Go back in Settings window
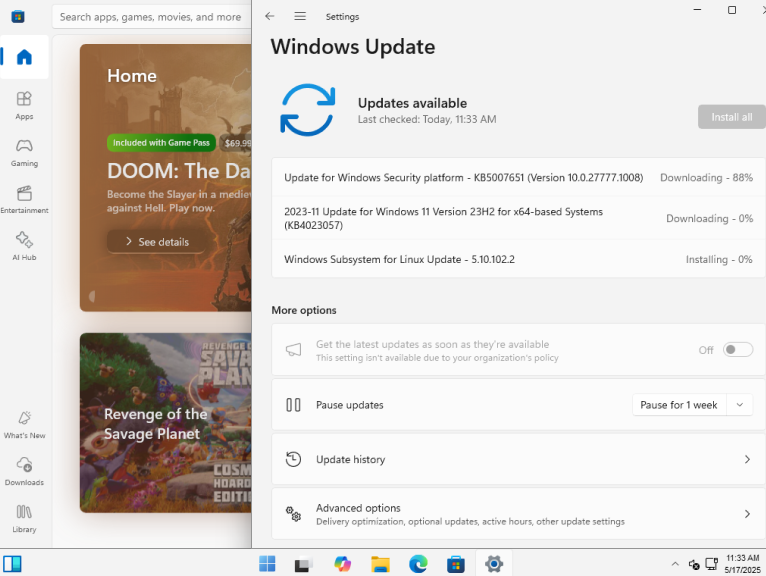The width and height of the screenshot is (766, 576). point(270,17)
